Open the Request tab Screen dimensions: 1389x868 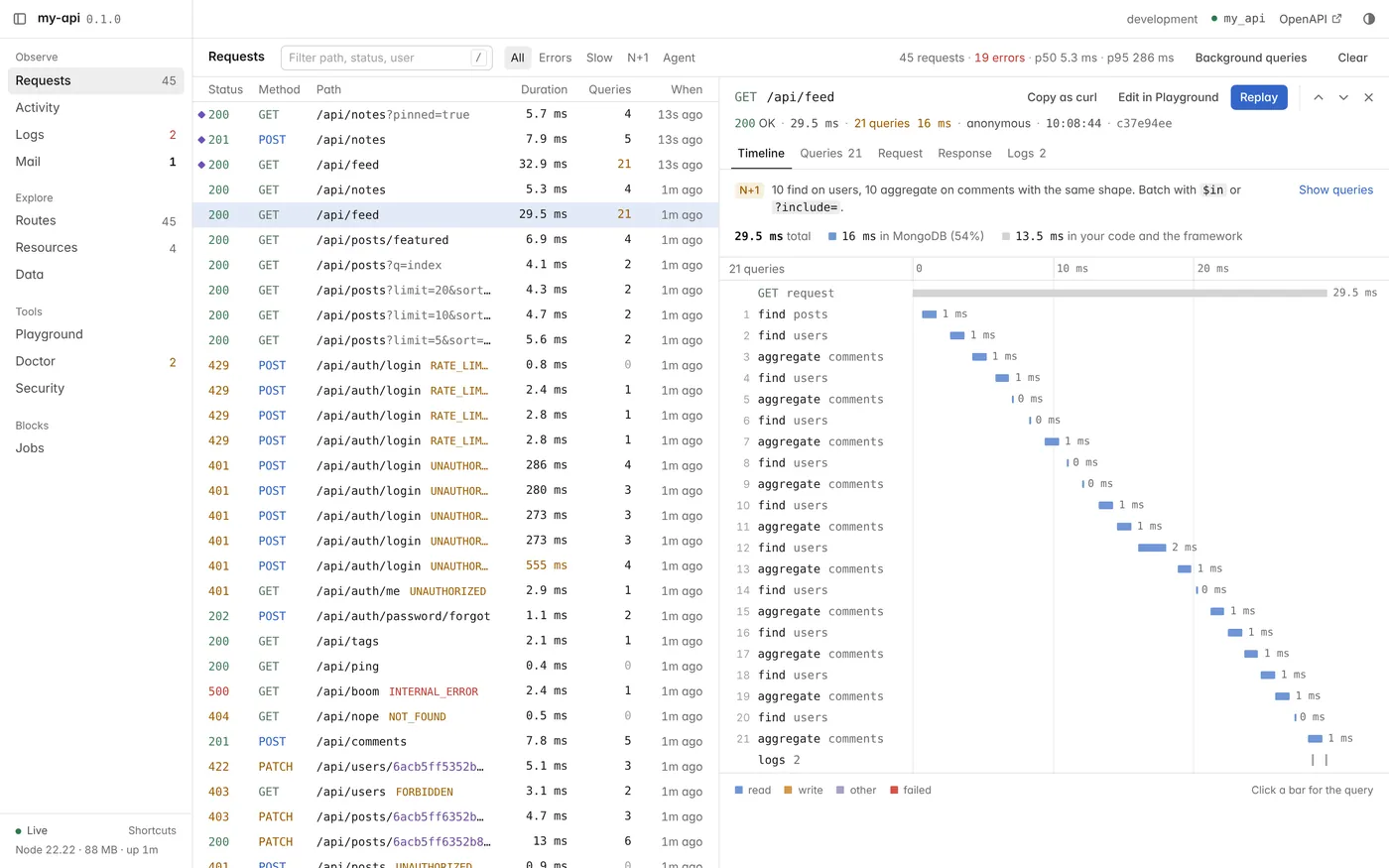point(900,153)
